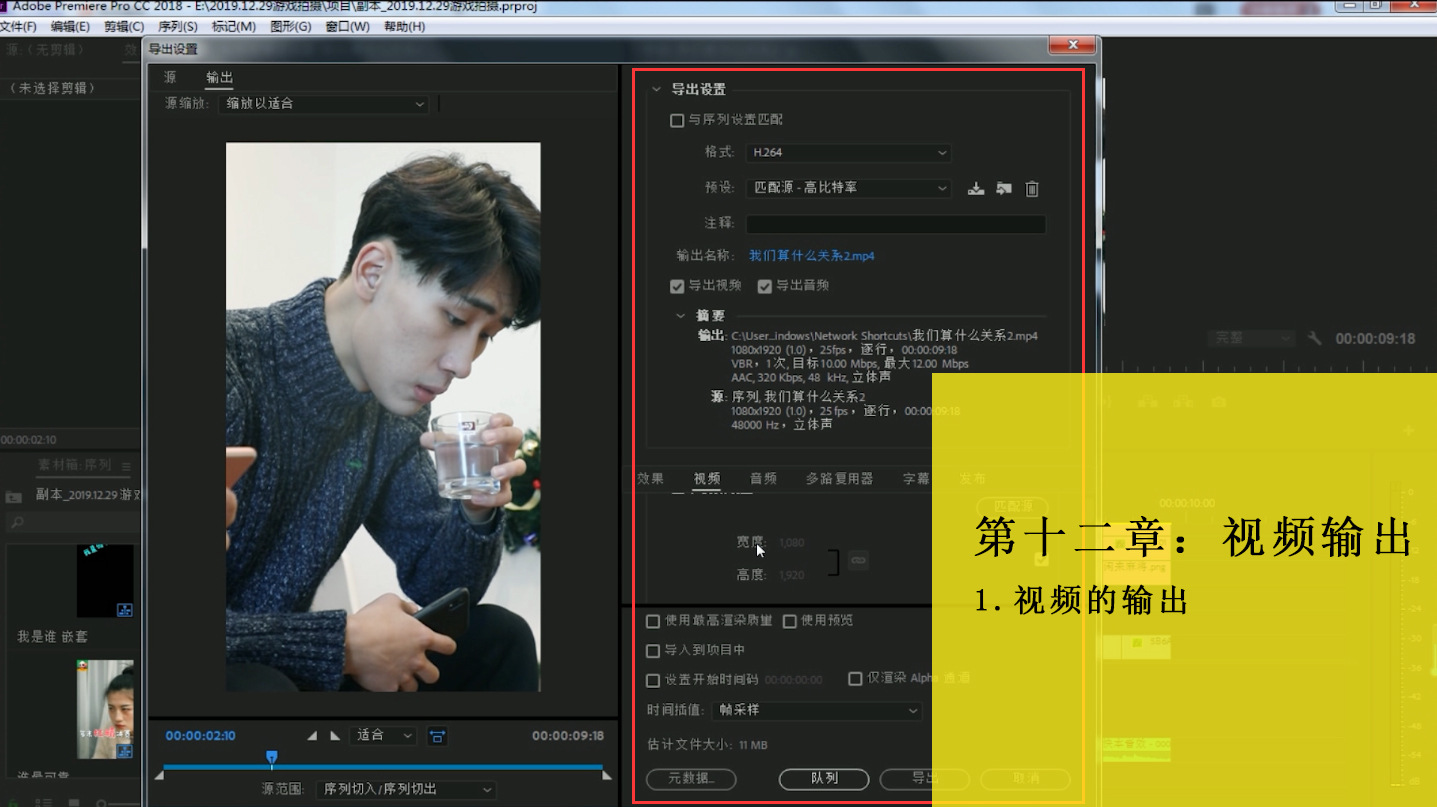Open the 多路复用器 tab
The width and height of the screenshot is (1437, 807).
839,479
